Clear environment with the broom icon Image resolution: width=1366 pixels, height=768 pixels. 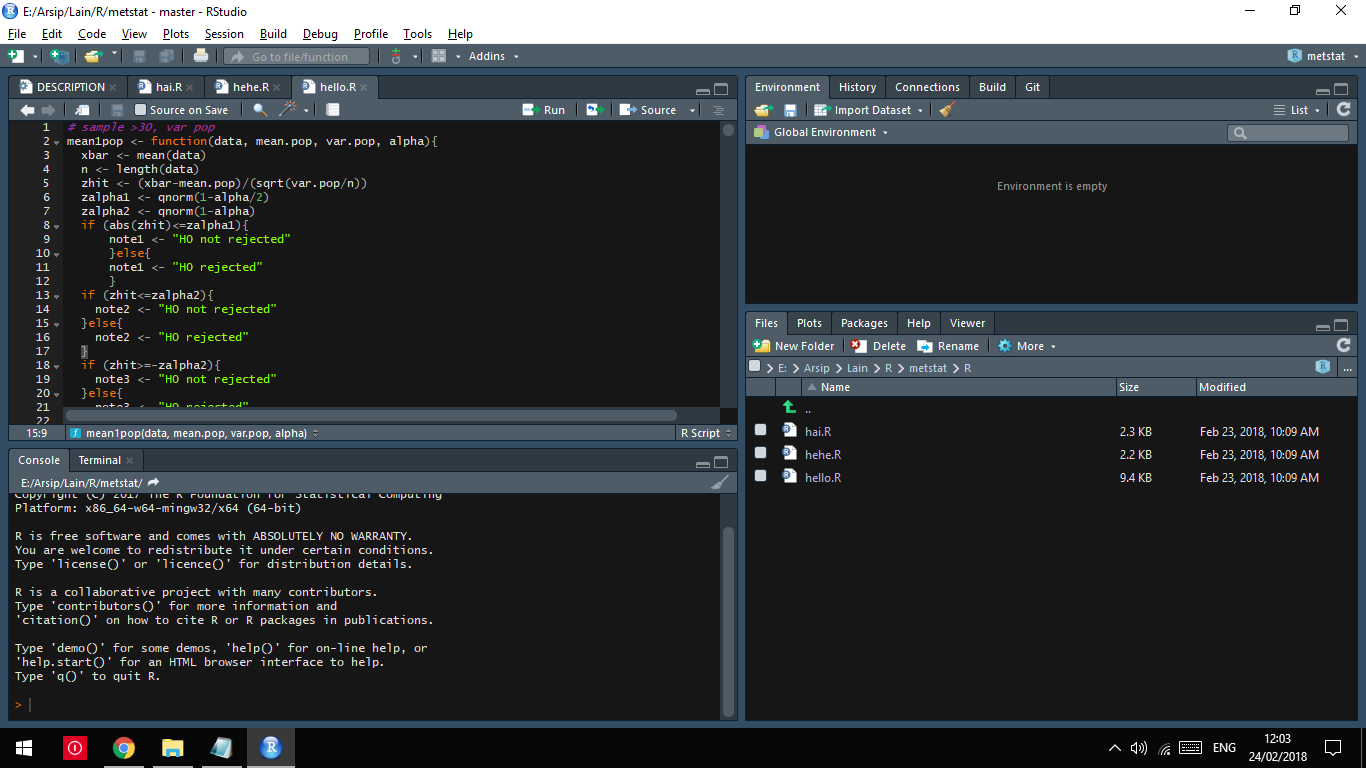click(947, 110)
